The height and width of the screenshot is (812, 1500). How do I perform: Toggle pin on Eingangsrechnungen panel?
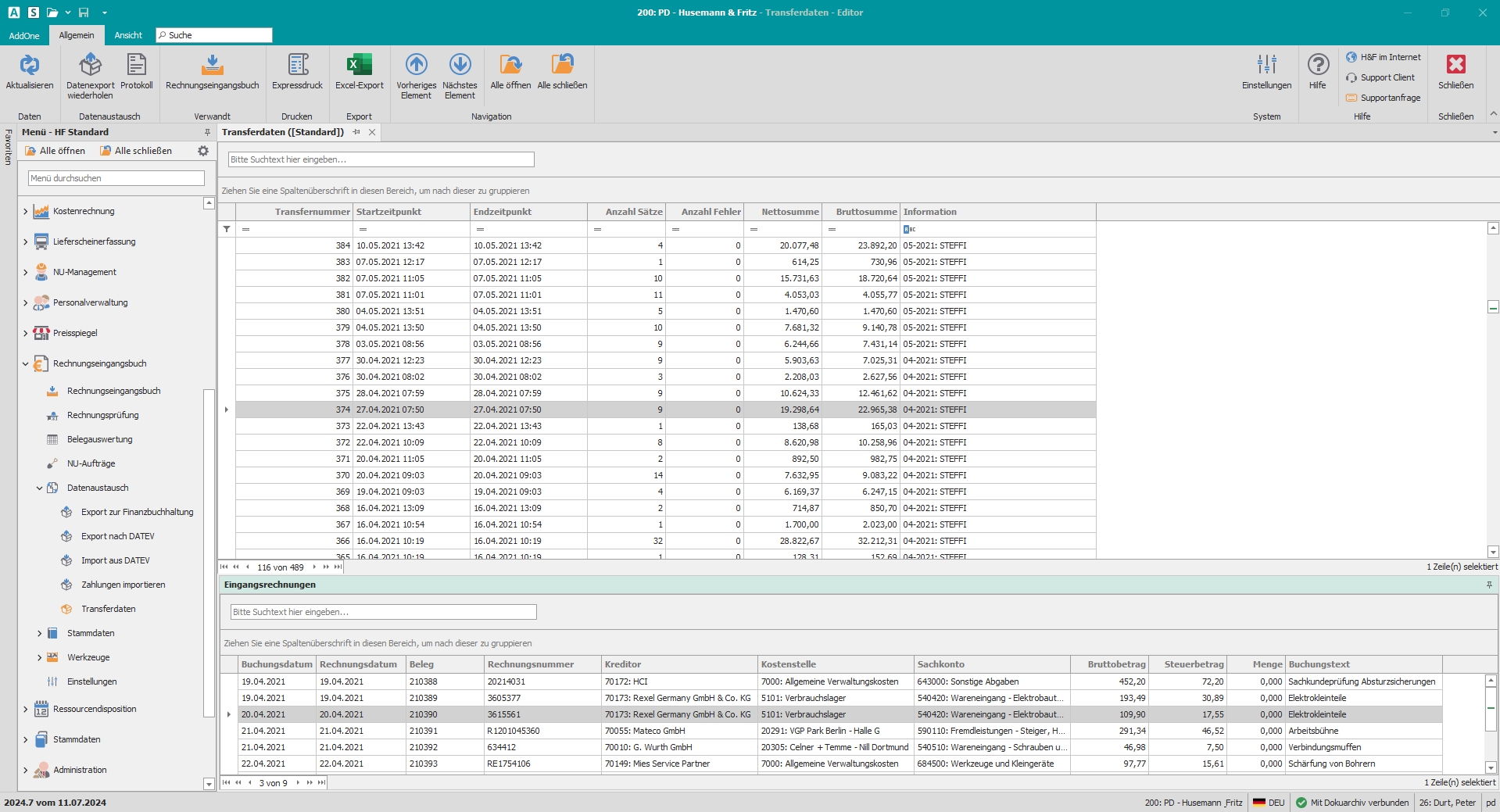[1489, 585]
